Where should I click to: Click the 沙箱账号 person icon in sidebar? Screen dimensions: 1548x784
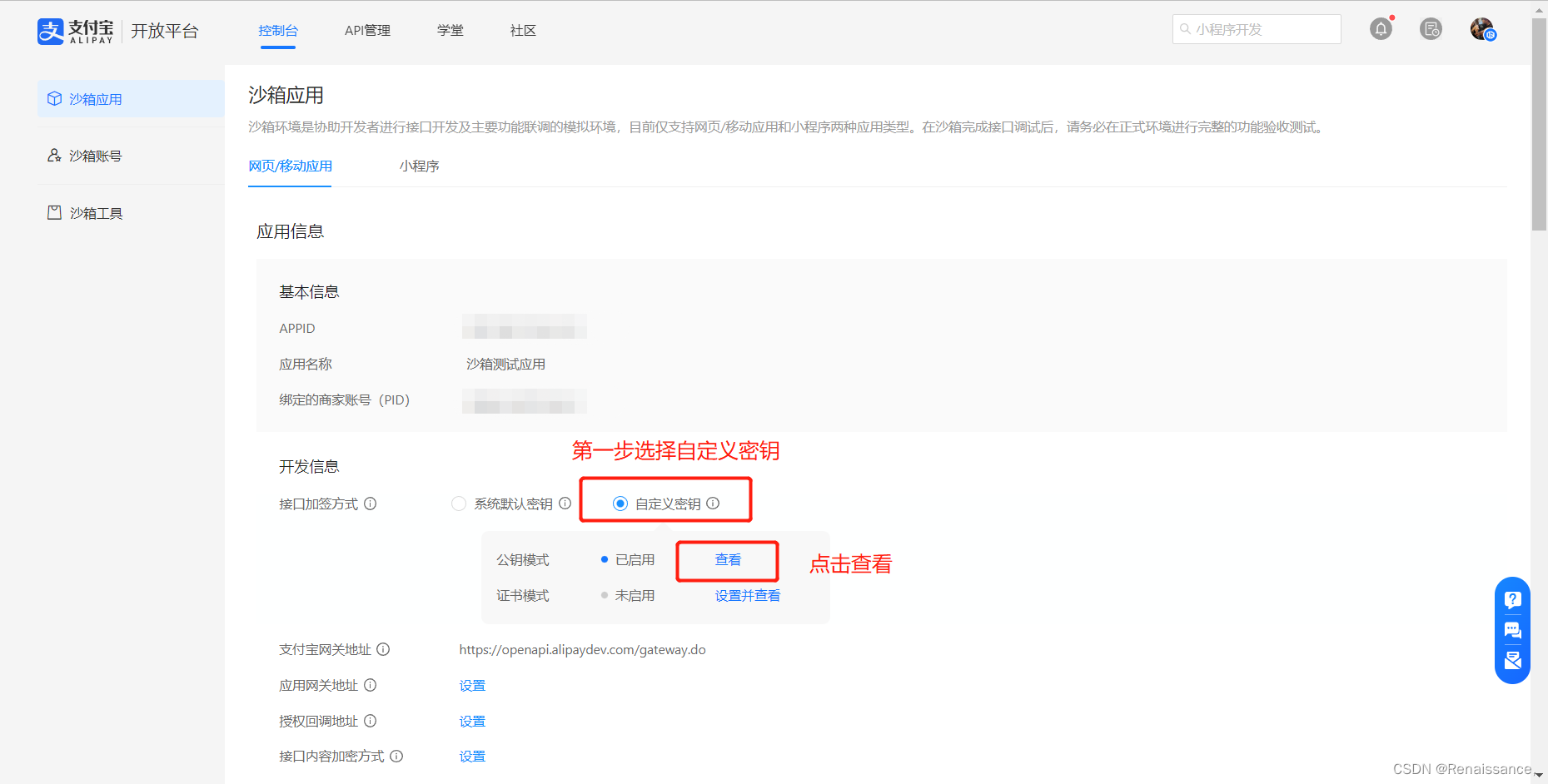coord(55,156)
